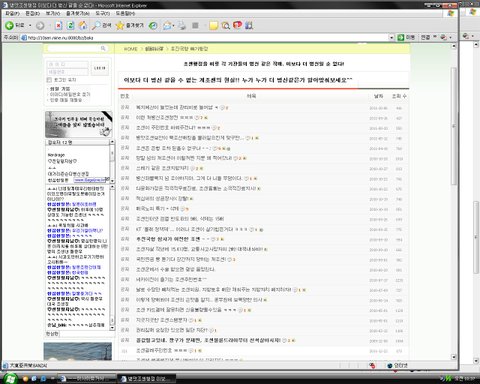The image size is (480, 384).
Task: Expand the Mail button dropdown arrow
Action: [x=173, y=25]
